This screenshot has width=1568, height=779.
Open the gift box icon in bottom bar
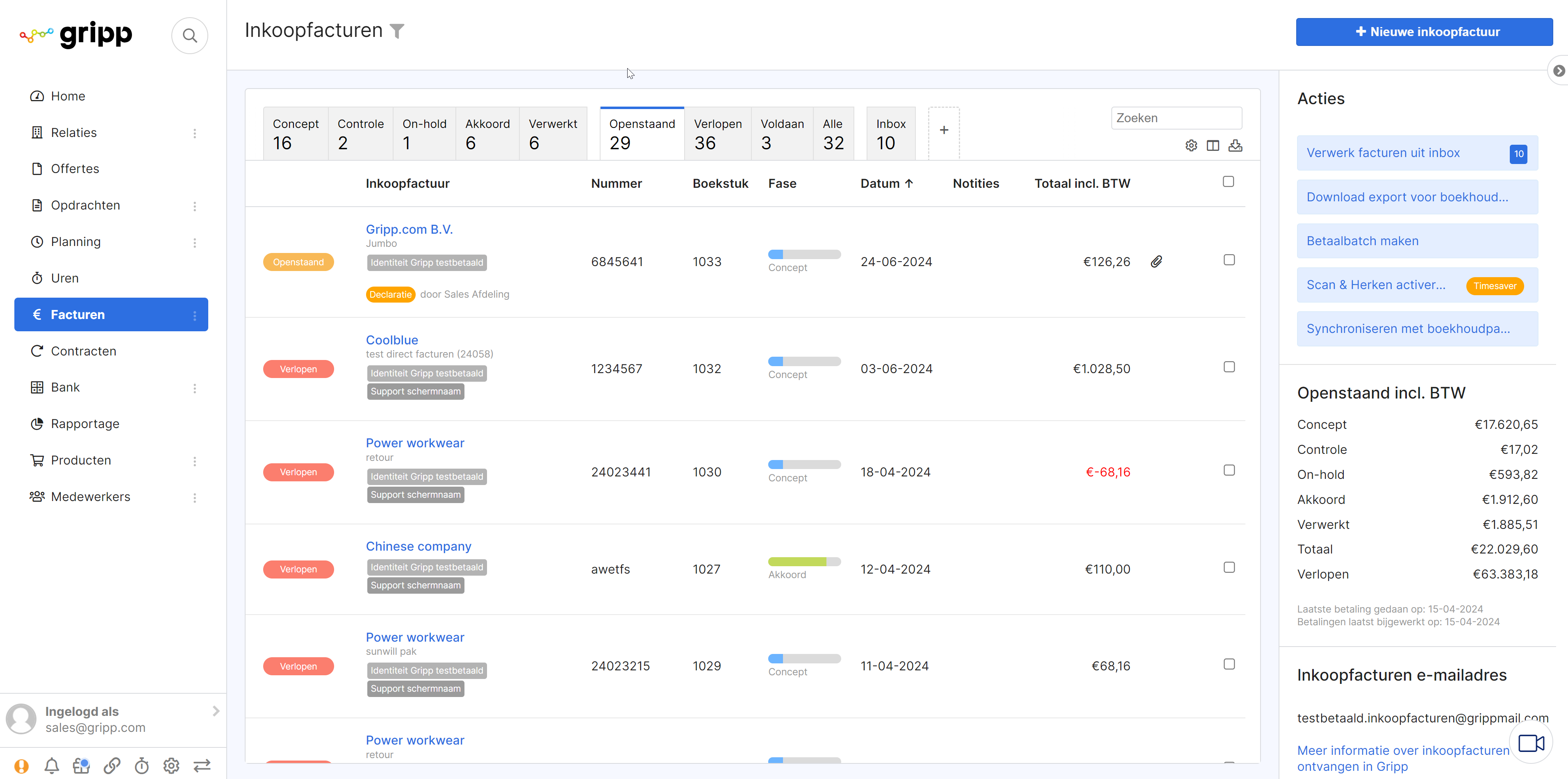(x=82, y=765)
